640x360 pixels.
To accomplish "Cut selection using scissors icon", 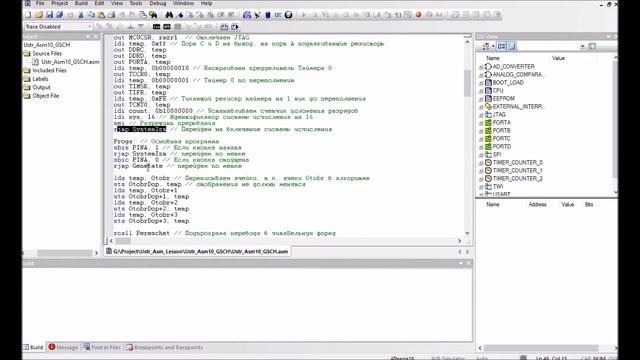I will click(x=81, y=15).
